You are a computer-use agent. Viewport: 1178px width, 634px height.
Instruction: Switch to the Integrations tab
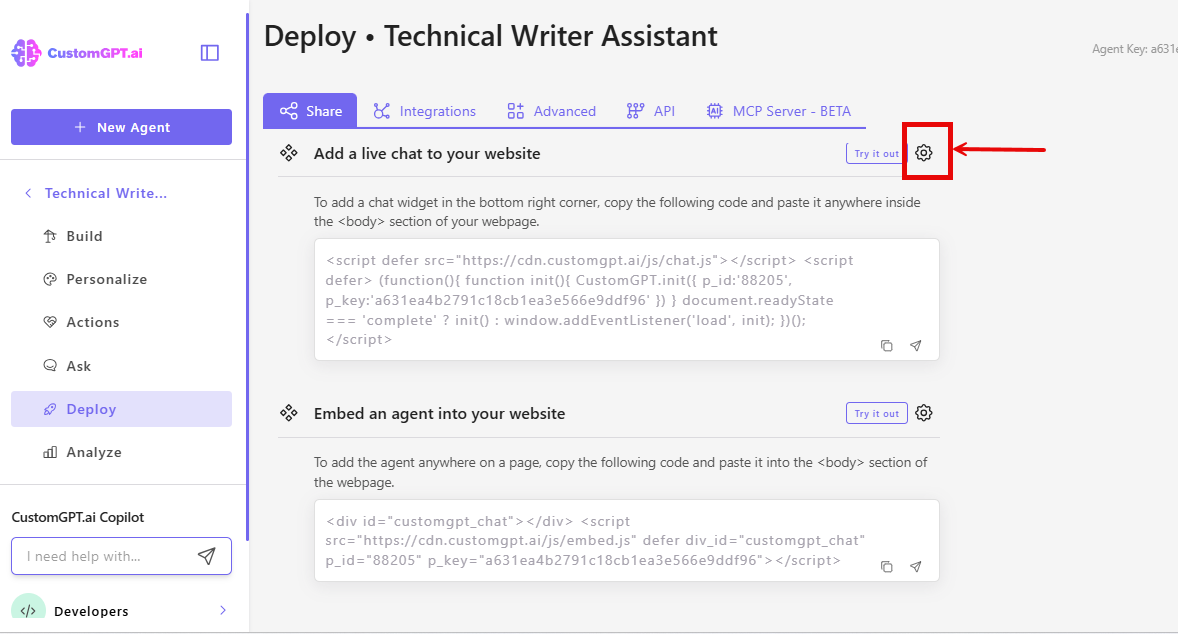tap(424, 111)
